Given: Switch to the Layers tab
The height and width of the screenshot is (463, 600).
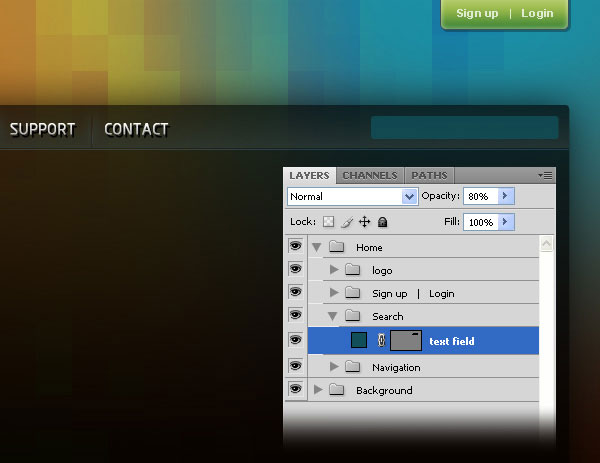Looking at the screenshot, I should 309,176.
